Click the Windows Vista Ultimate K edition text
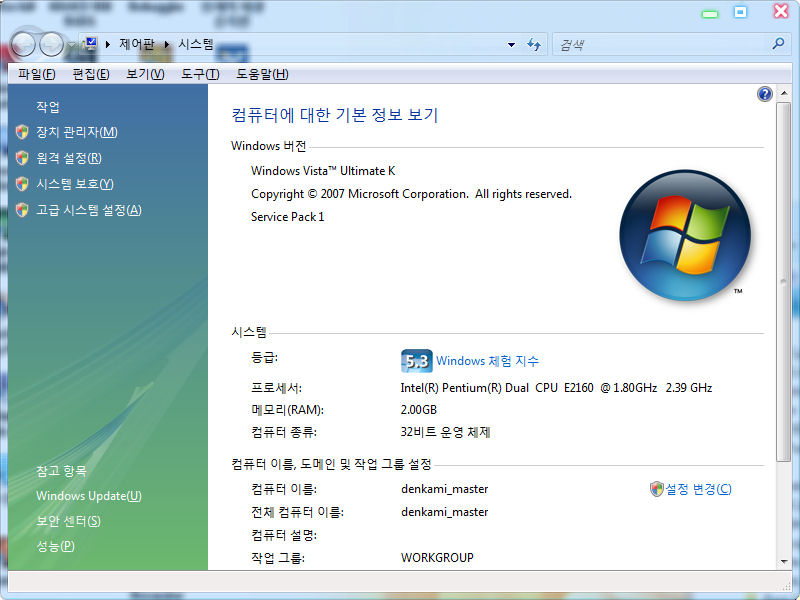Image resolution: width=800 pixels, height=600 pixels. (323, 171)
